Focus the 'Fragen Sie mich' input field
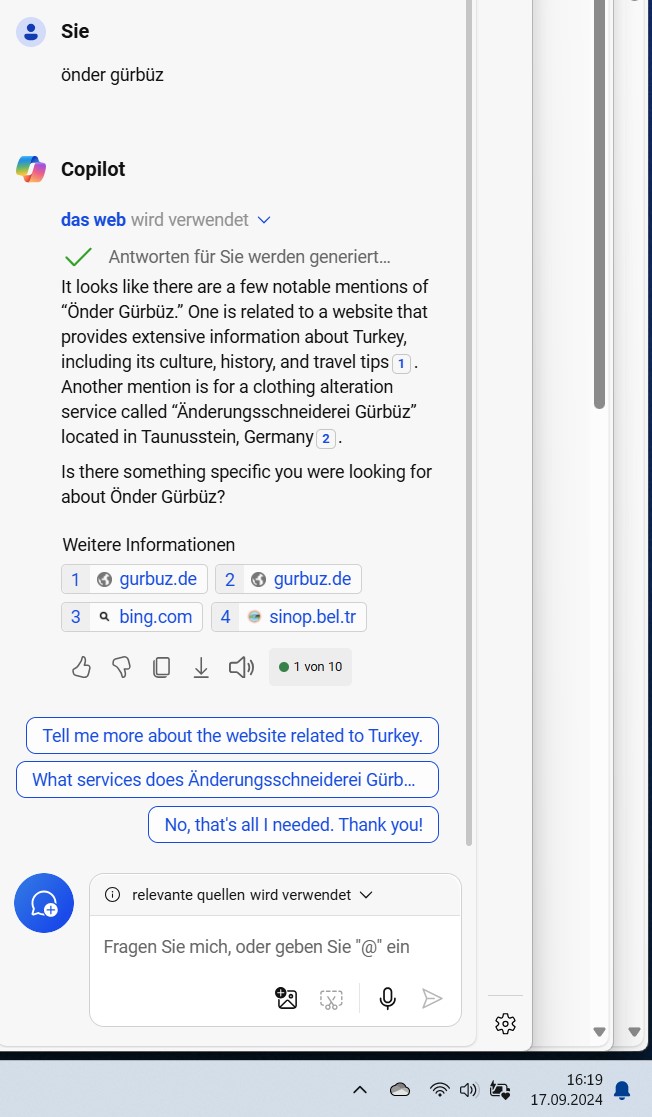The width and height of the screenshot is (652, 1117). [x=275, y=947]
